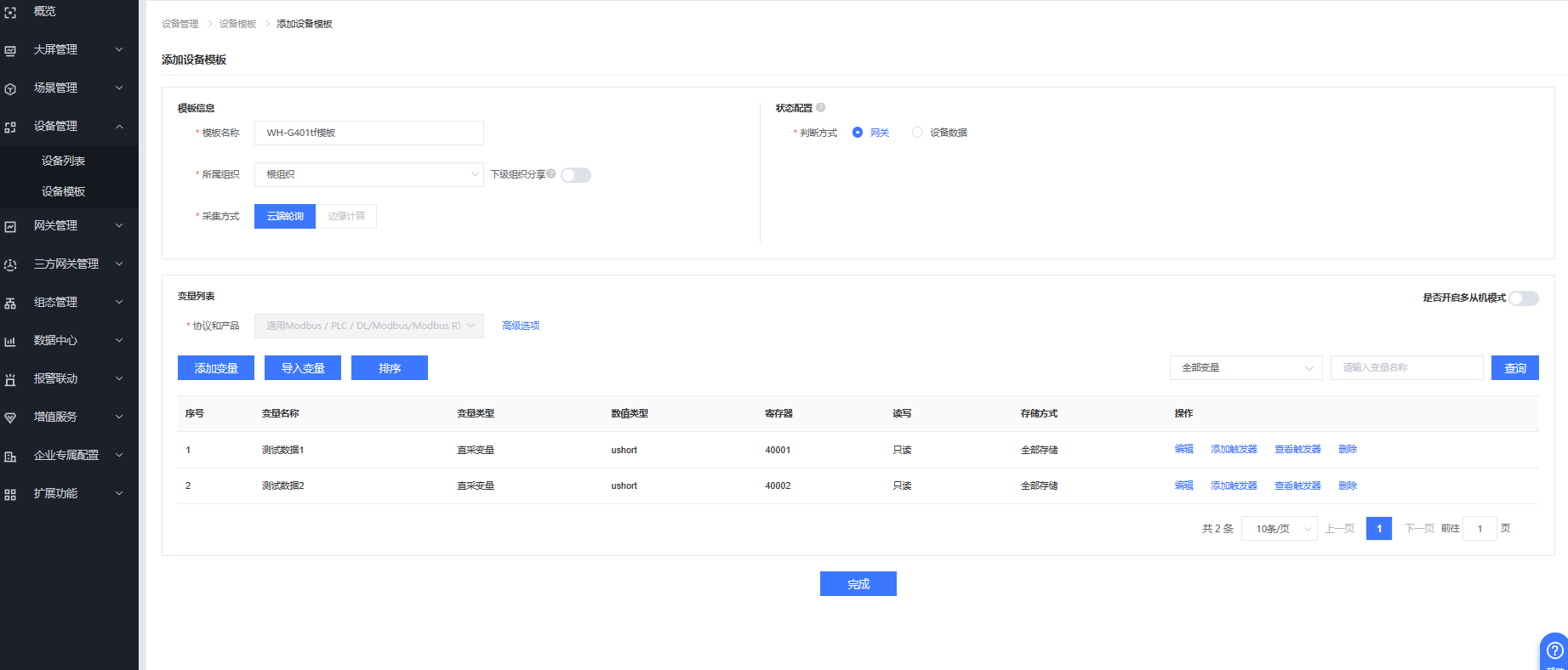Open the 高级选项 link
Image resolution: width=1568 pixels, height=670 pixels.
521,326
